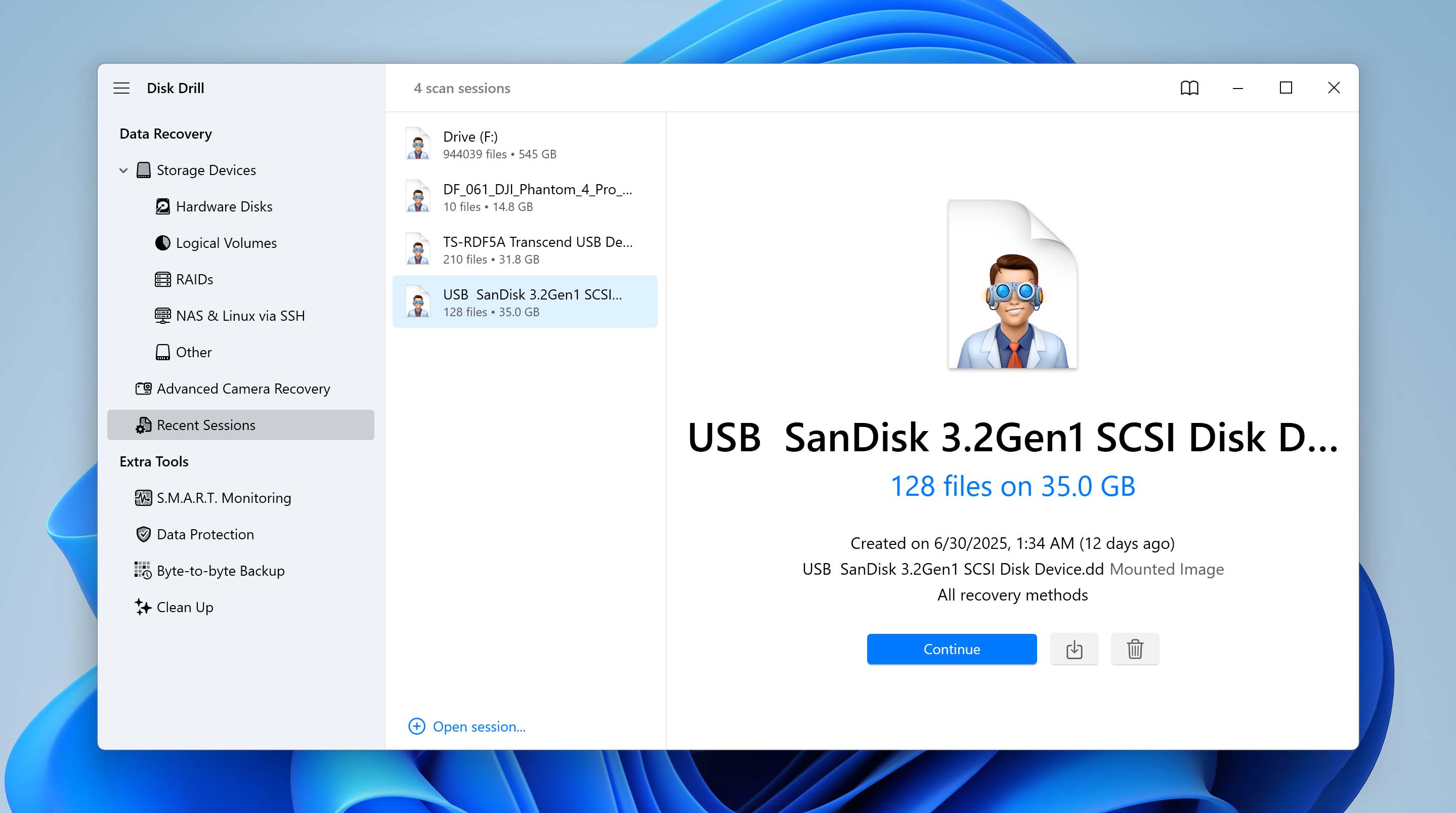Image resolution: width=1456 pixels, height=813 pixels.
Task: Click the large session document illustration
Action: tap(1013, 284)
